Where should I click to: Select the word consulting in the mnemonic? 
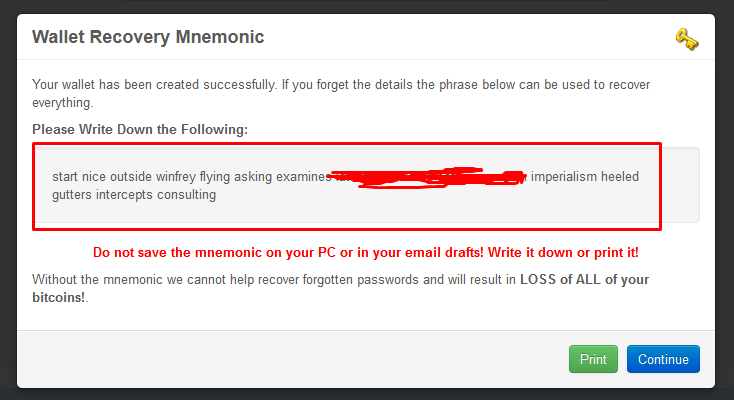[186, 195]
